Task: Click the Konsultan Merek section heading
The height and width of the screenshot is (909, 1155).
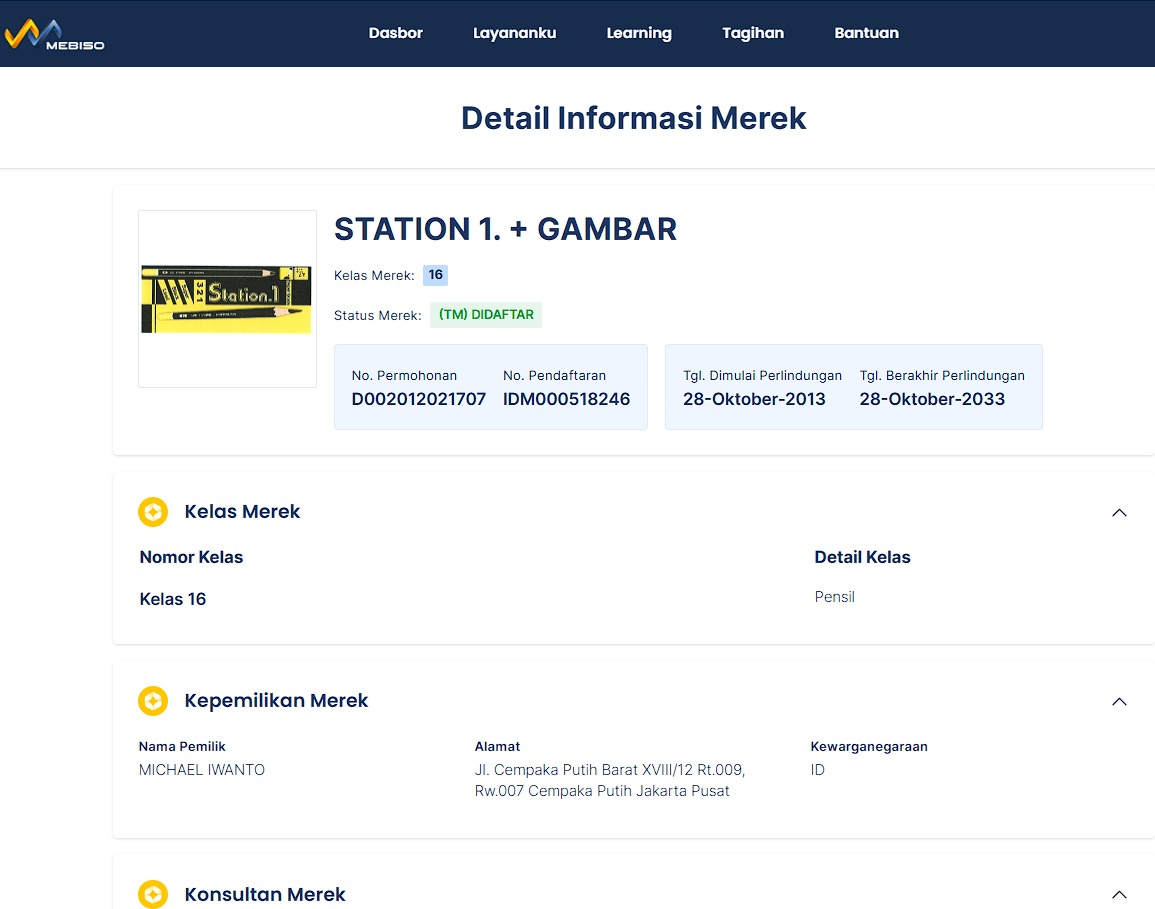Action: click(265, 894)
